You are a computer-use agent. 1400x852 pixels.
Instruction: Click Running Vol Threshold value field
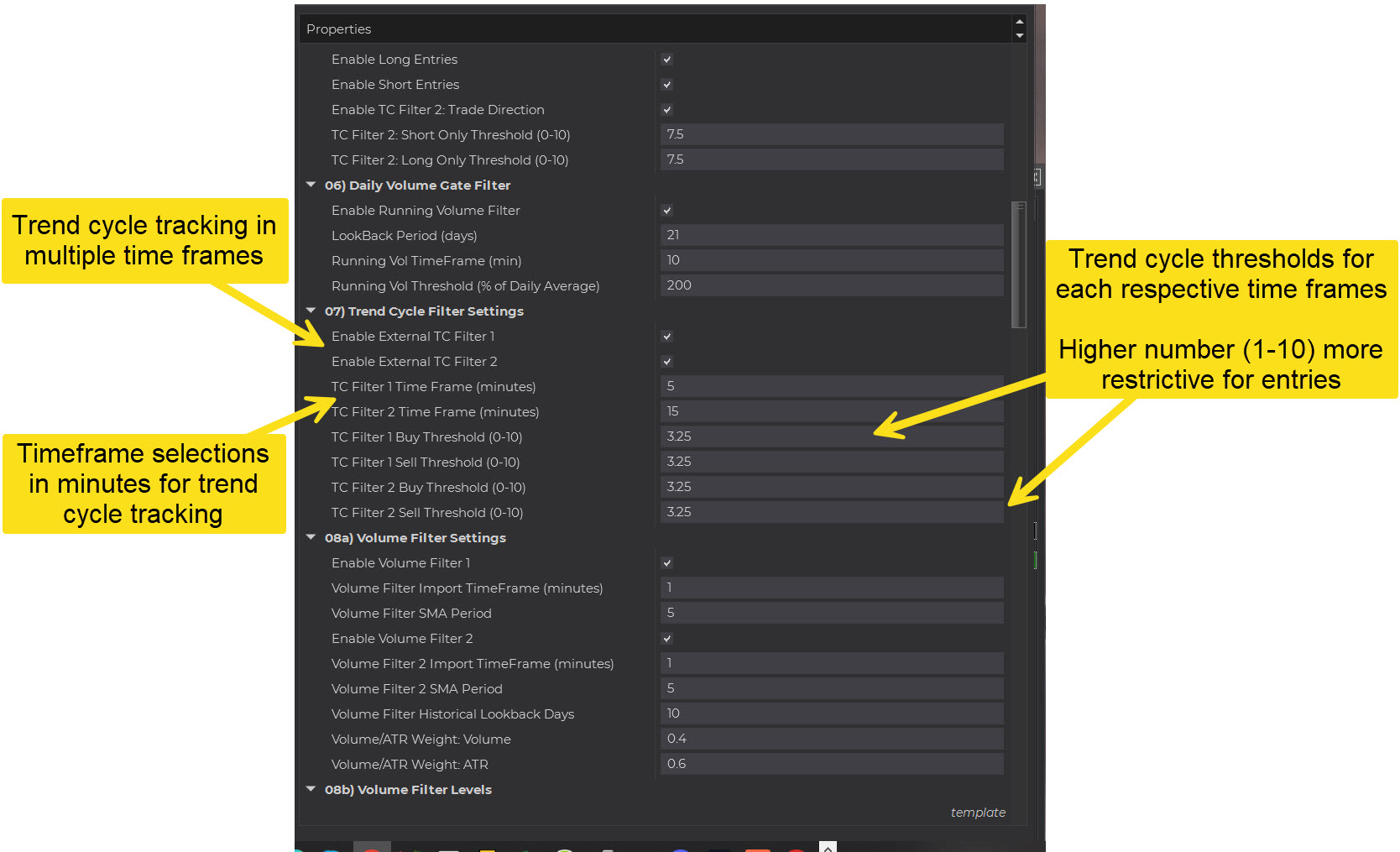coord(831,285)
